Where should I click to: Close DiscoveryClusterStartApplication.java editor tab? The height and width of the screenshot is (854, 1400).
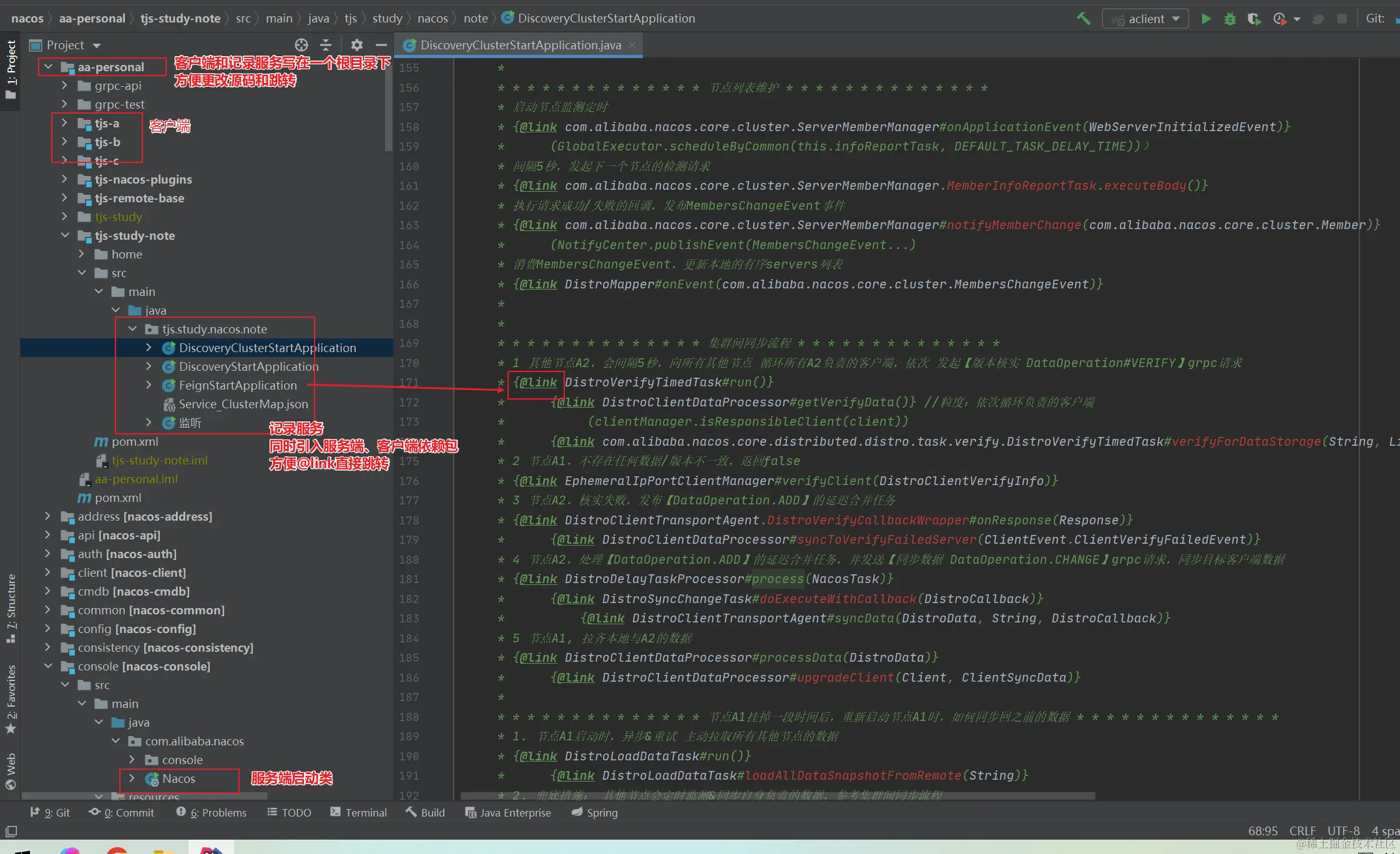[x=632, y=45]
